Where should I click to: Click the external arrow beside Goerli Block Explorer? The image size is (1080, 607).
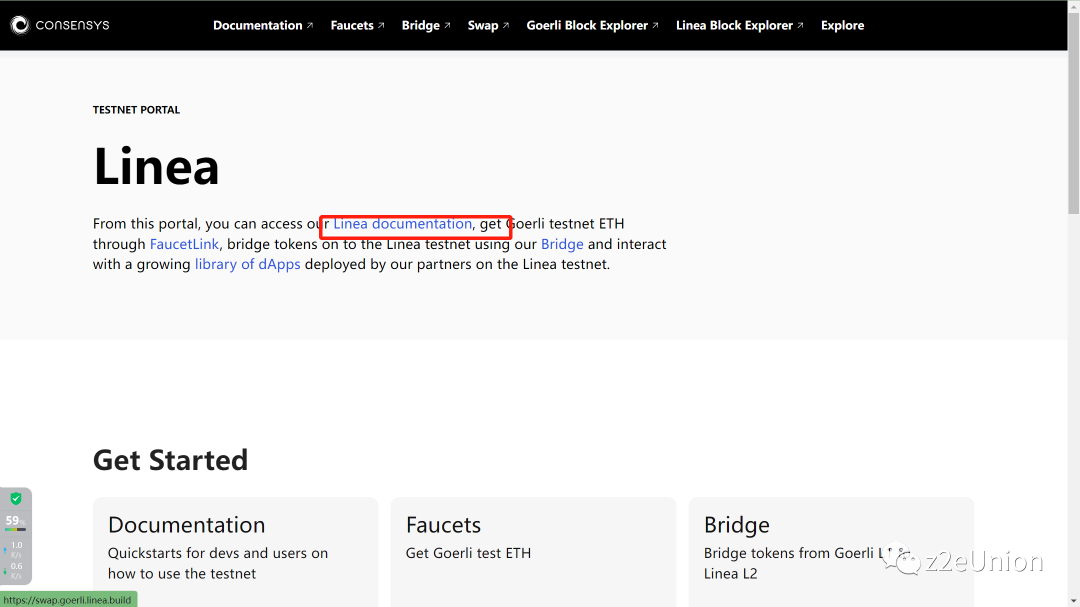655,25
